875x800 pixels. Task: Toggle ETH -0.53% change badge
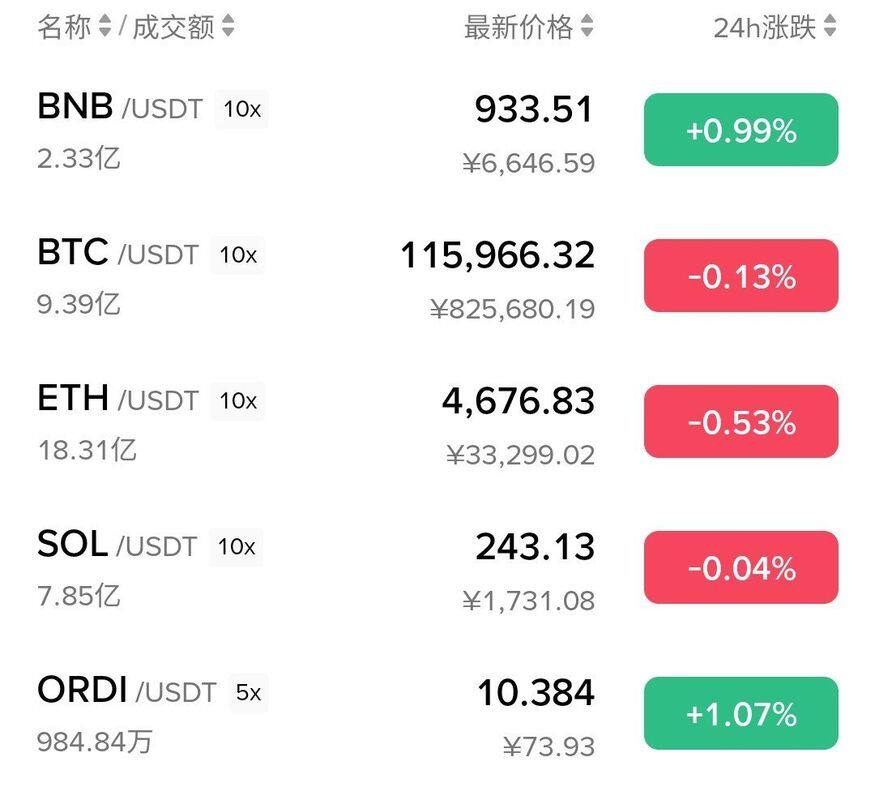tap(741, 422)
